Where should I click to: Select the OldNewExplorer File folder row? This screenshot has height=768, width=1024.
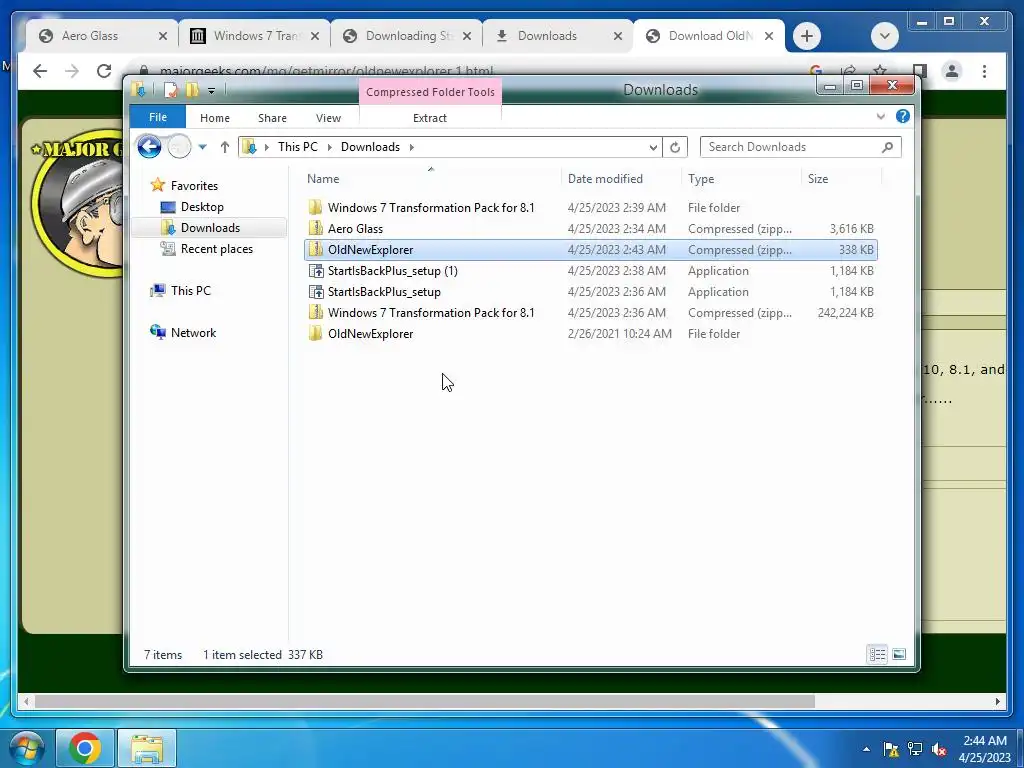point(590,333)
